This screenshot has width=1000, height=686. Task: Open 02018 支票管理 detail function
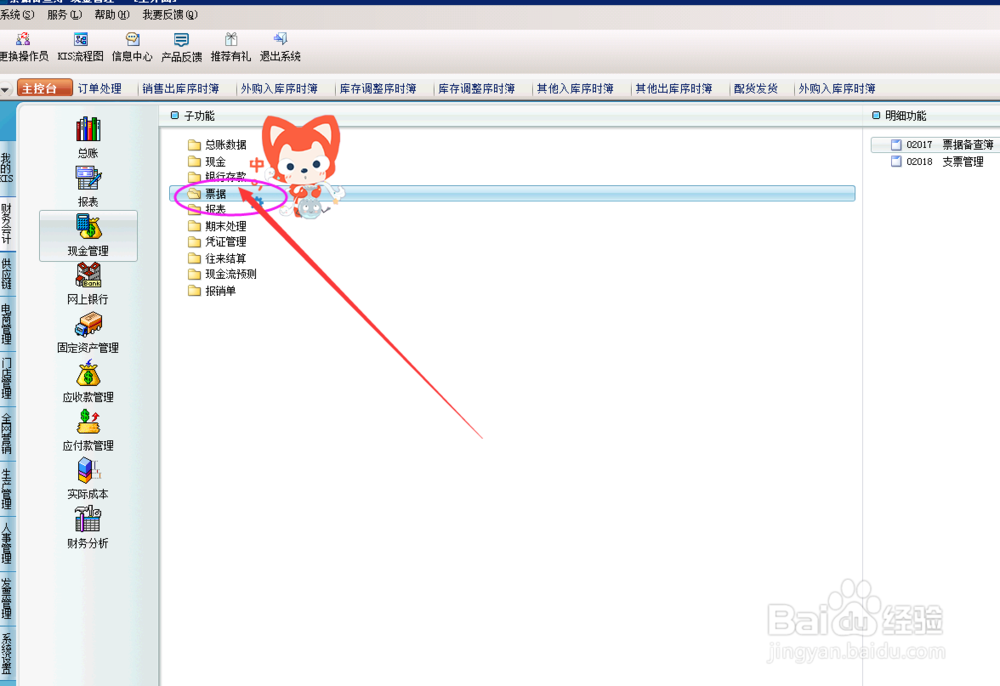(x=937, y=162)
